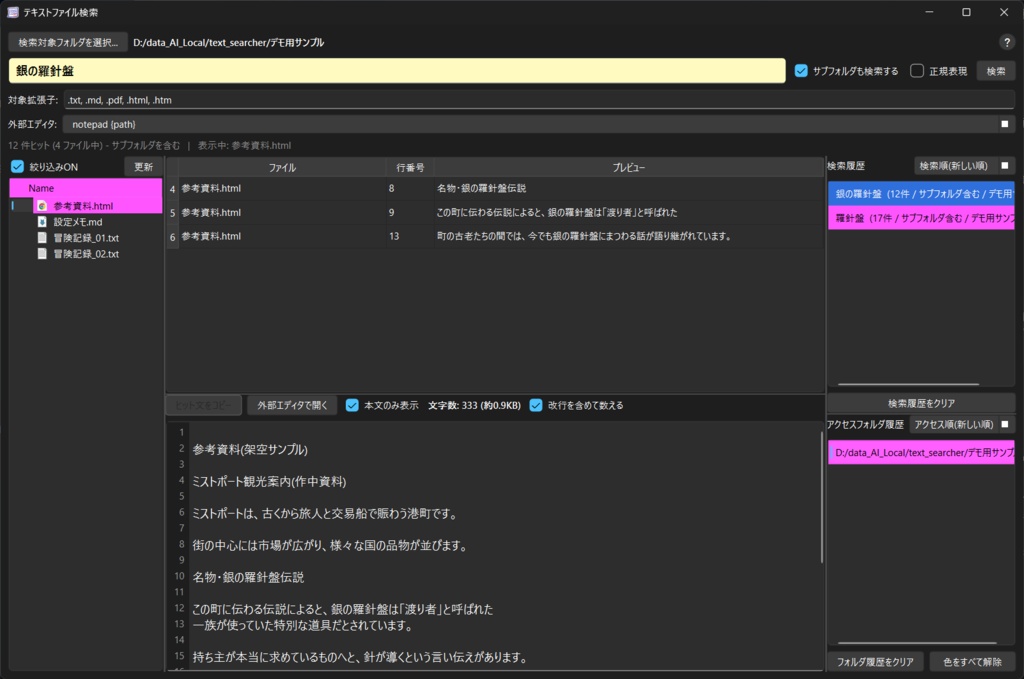Viewport: 1024px width, 679px height.
Task: Open the 検索順(新しい順) sort dropdown
Action: click(964, 166)
